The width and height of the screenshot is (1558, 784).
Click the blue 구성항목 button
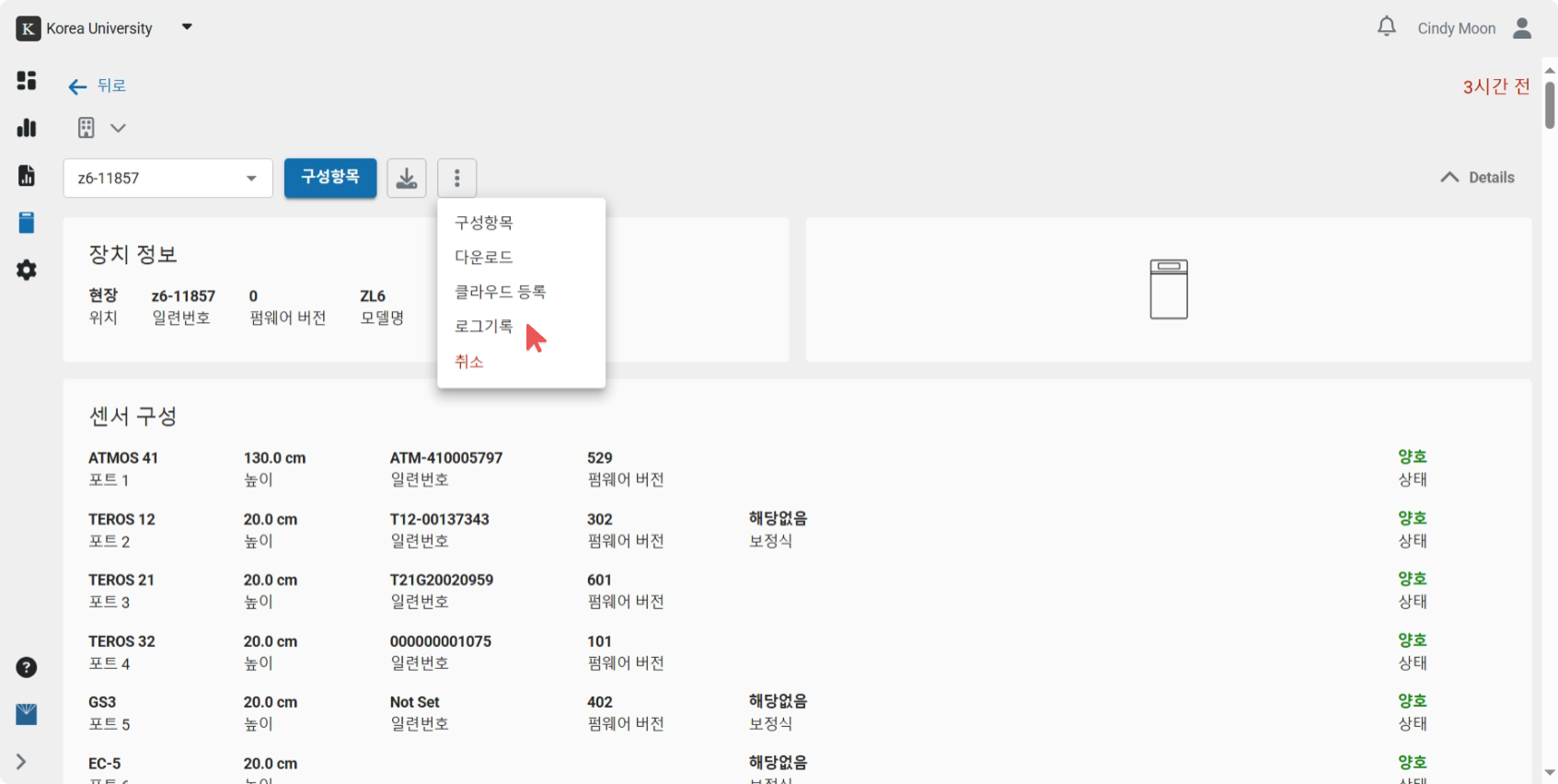pos(330,178)
